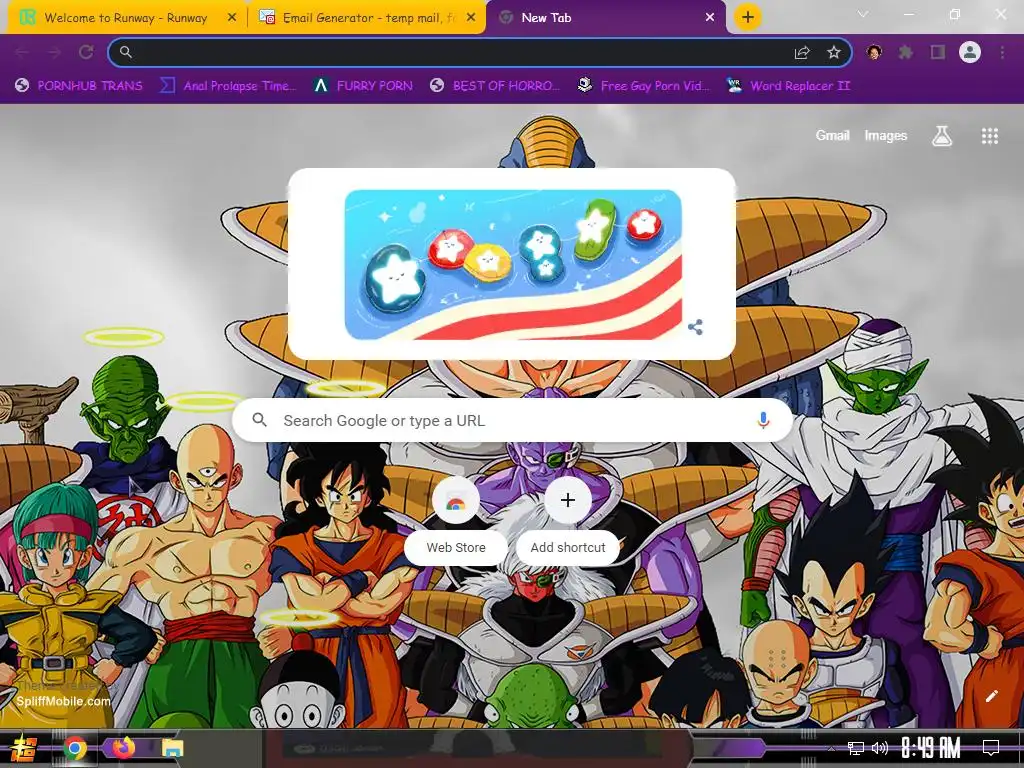
Task: Launch Firefox from the taskbar
Action: pyautogui.click(x=123, y=747)
